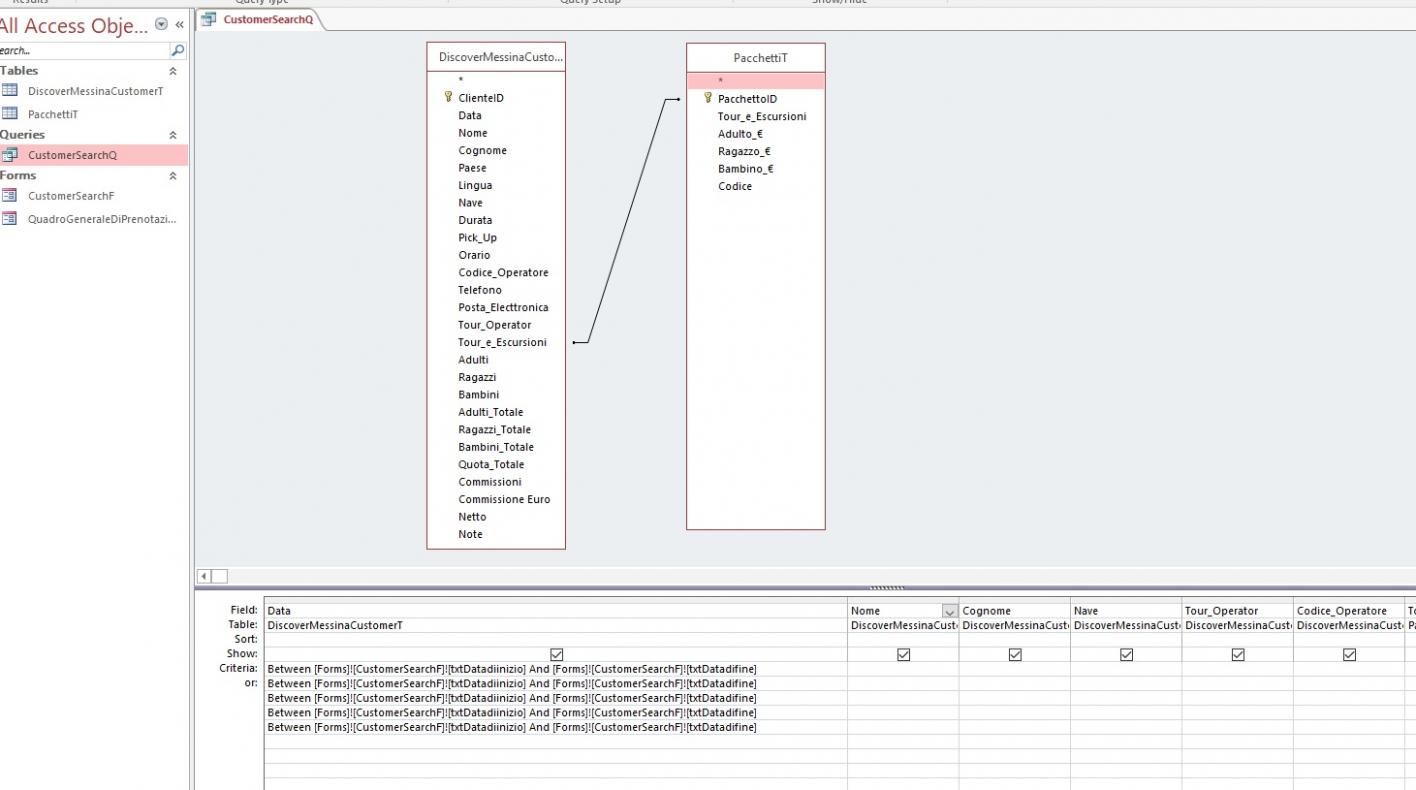The image size is (1416, 790).
Task: Click the PacchettiT table icon in navigation pane
Action: click(x=10, y=114)
